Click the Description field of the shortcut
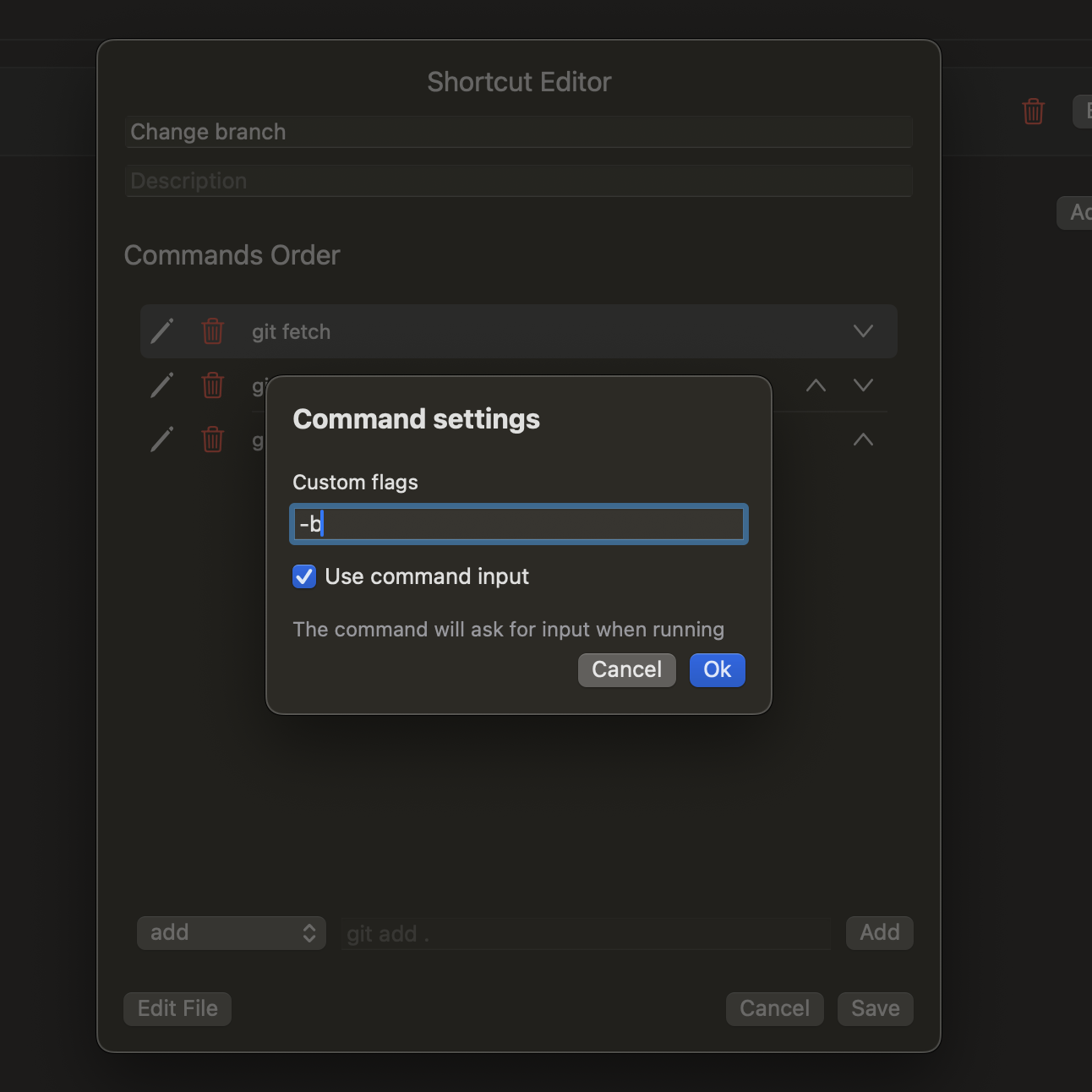The height and width of the screenshot is (1092, 1092). (518, 180)
